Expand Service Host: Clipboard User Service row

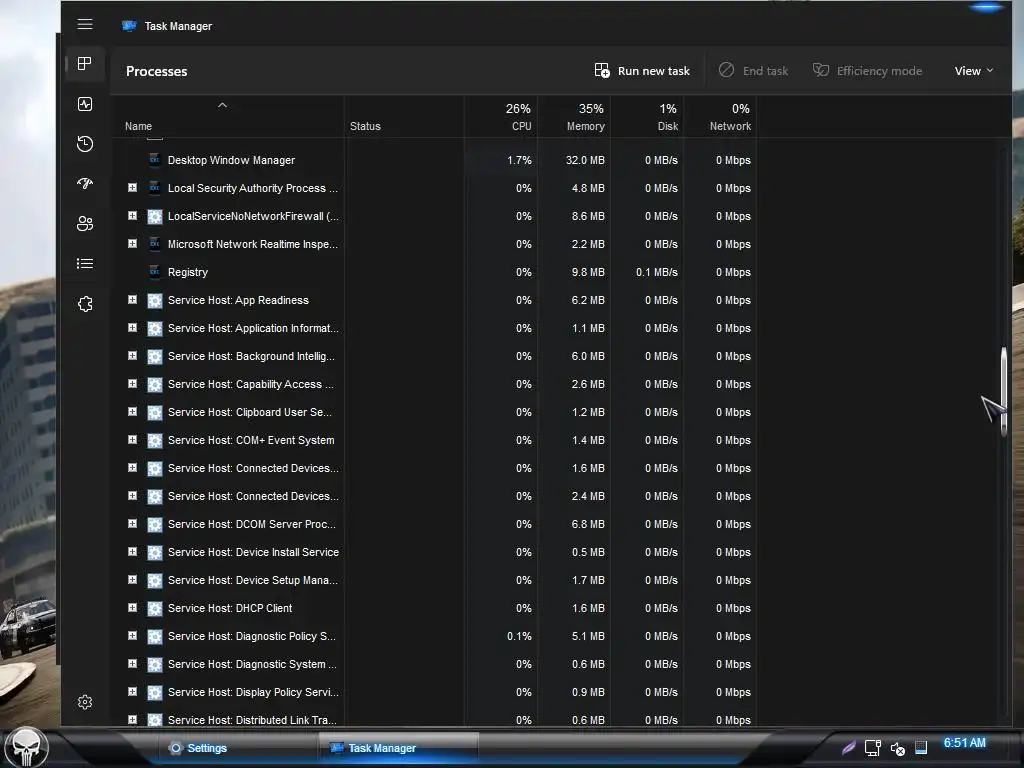point(133,412)
